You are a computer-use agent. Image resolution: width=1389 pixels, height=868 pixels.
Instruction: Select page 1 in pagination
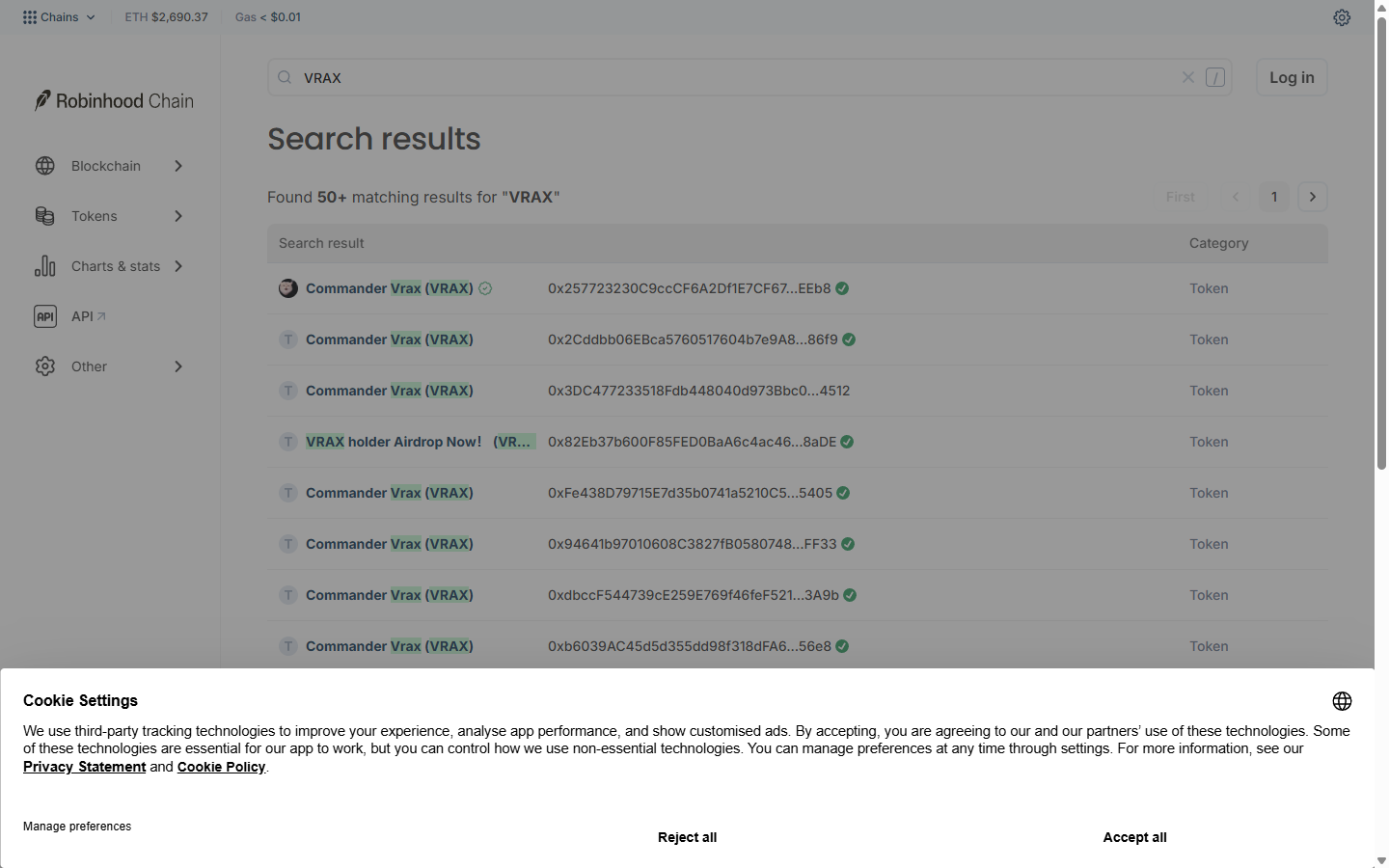1274,197
